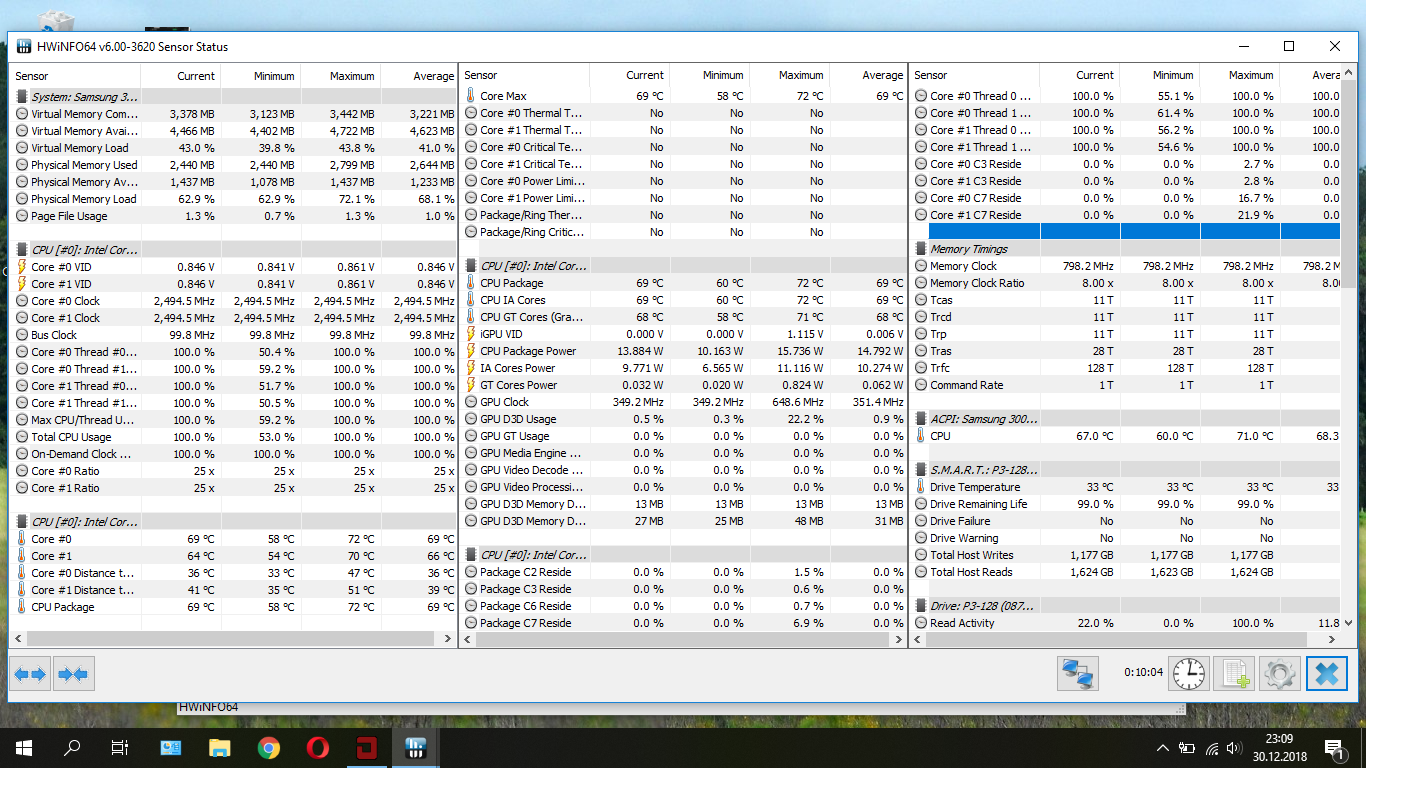Click the thermometer icon beside Core Max
The height and width of the screenshot is (786, 1404).
(471, 96)
